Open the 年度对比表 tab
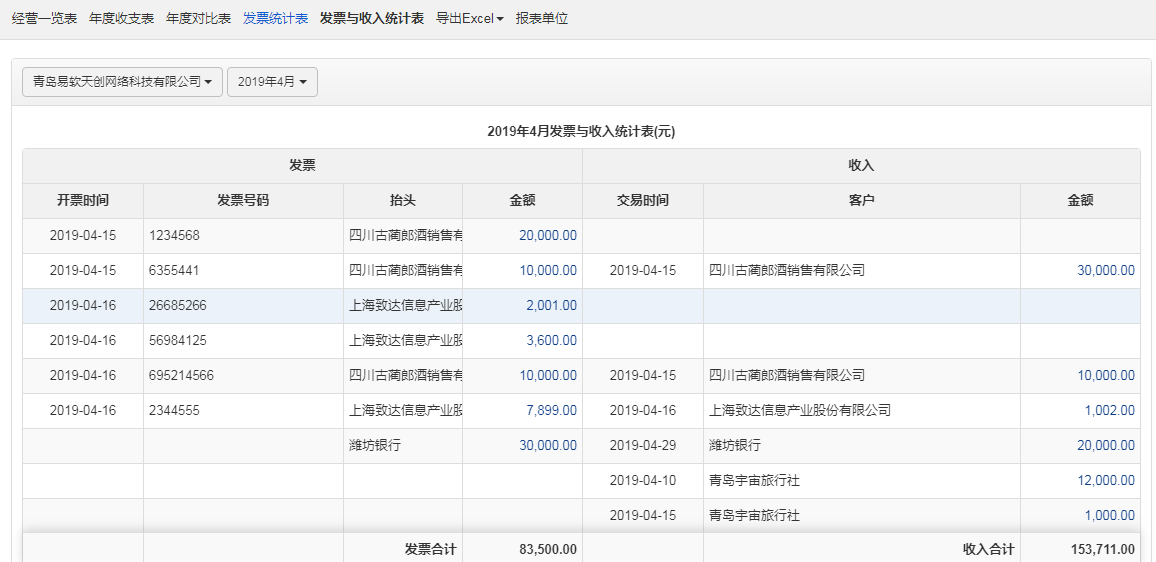Viewport: 1156px width, 562px height. [x=198, y=19]
